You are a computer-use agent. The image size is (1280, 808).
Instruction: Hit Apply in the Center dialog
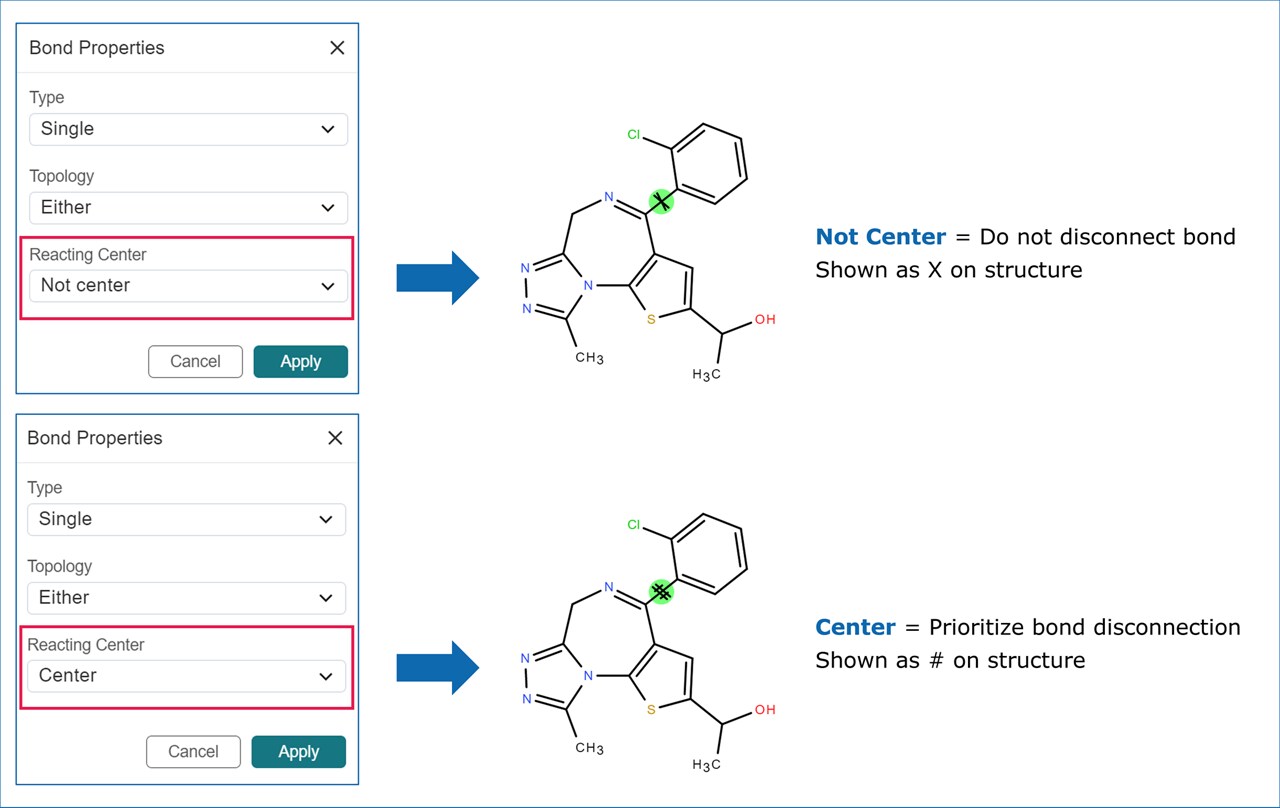pyautogui.click(x=298, y=752)
